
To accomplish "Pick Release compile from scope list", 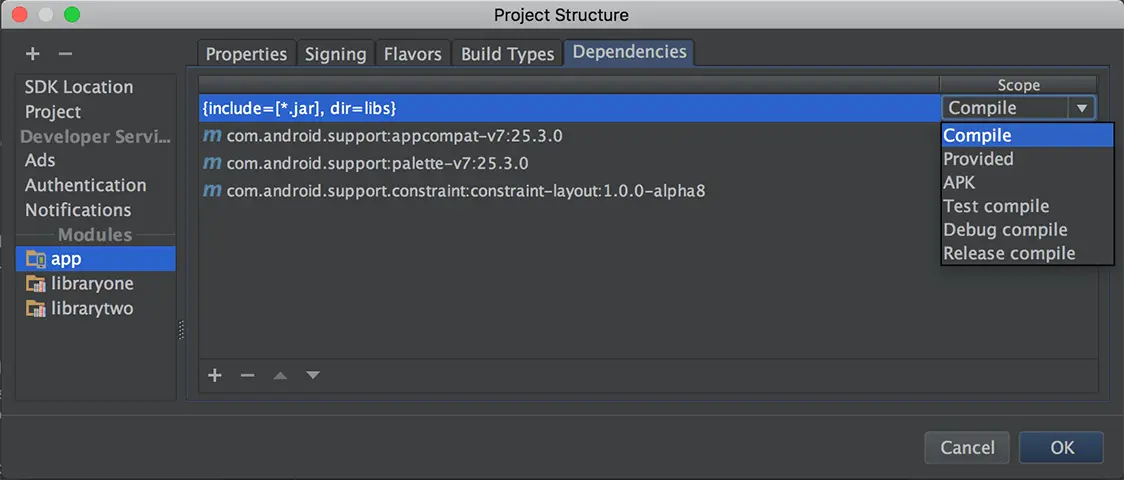I will [x=1009, y=253].
